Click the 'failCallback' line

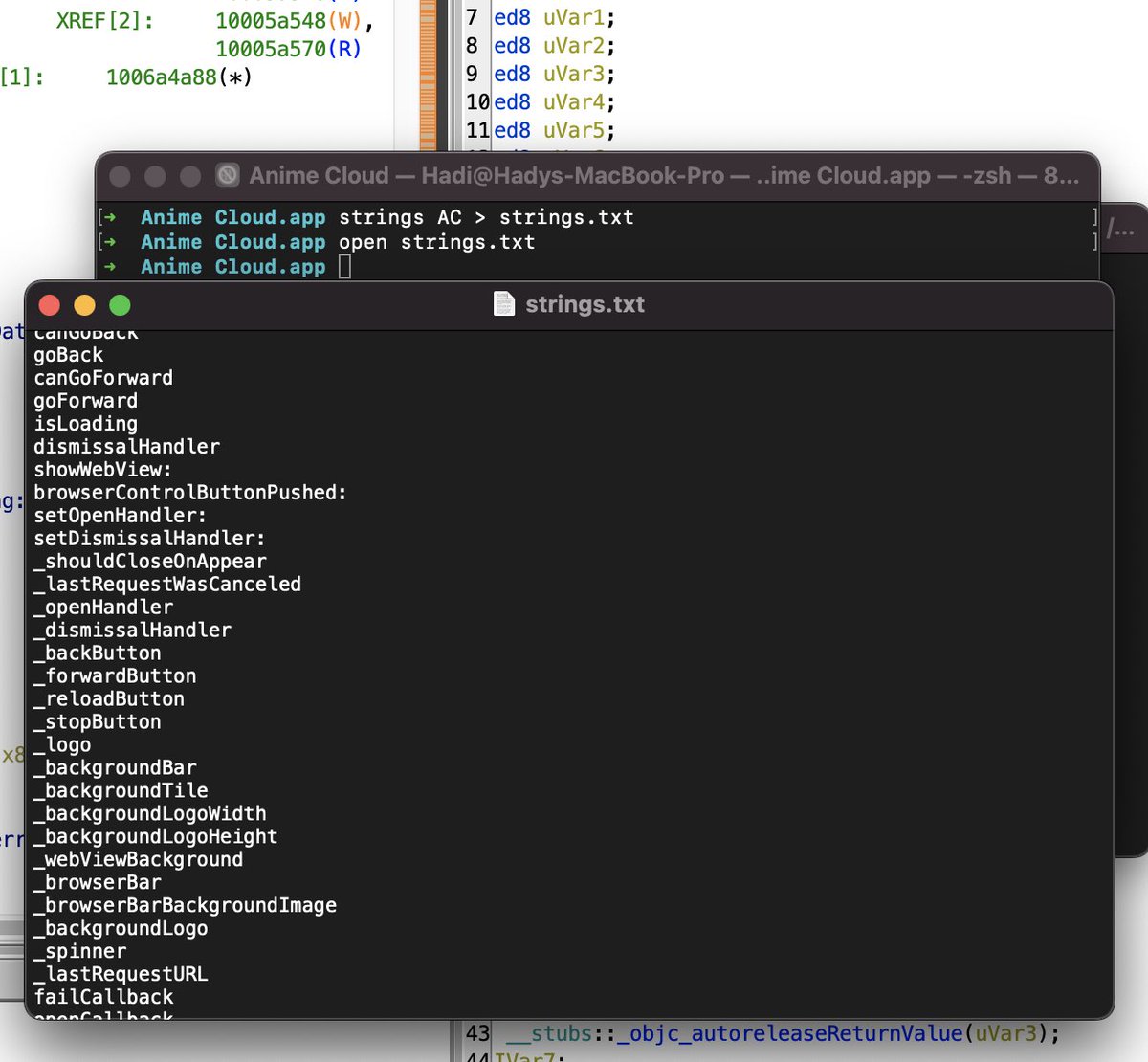coord(103,998)
